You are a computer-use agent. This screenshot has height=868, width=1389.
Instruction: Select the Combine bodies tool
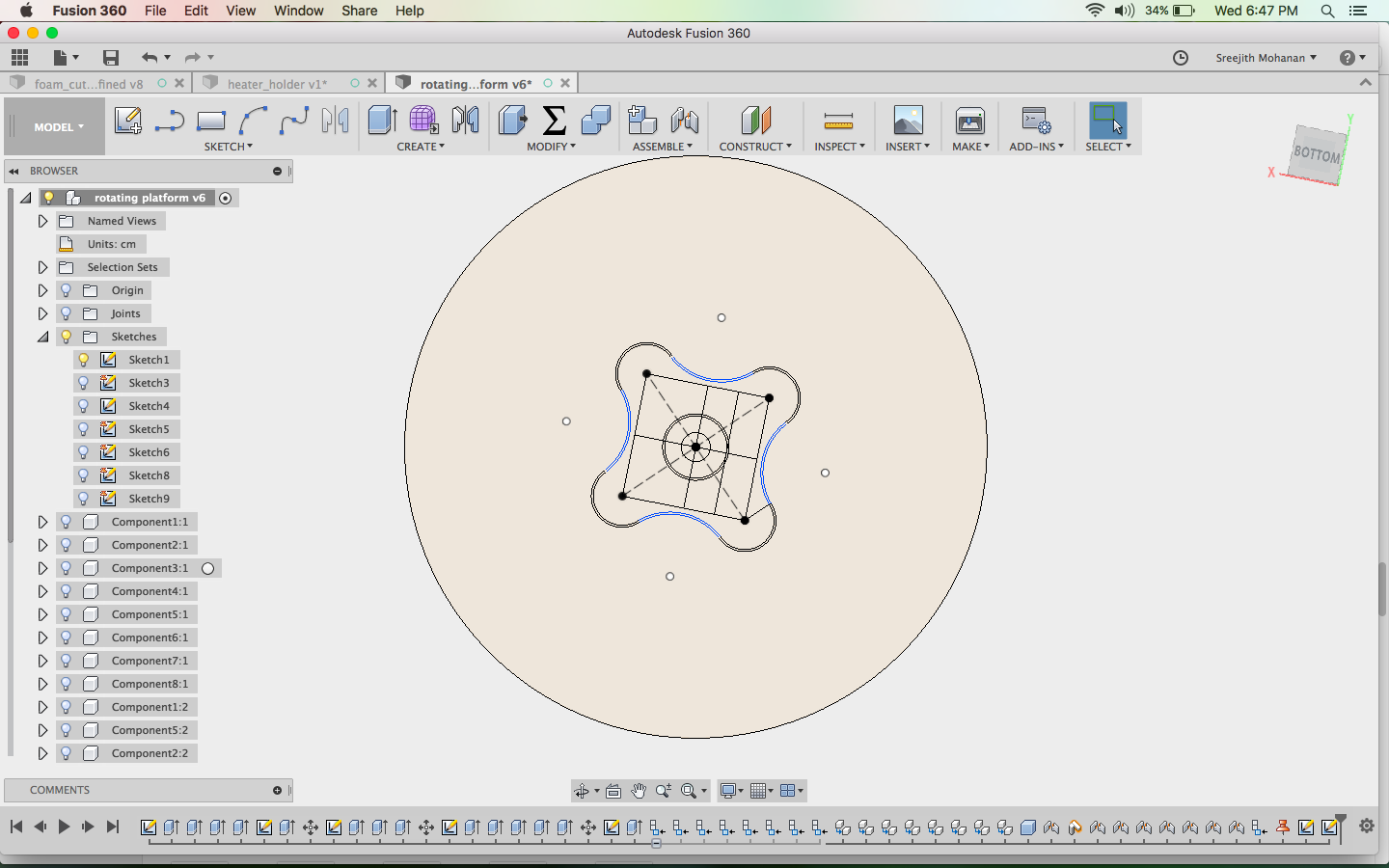coord(596,121)
